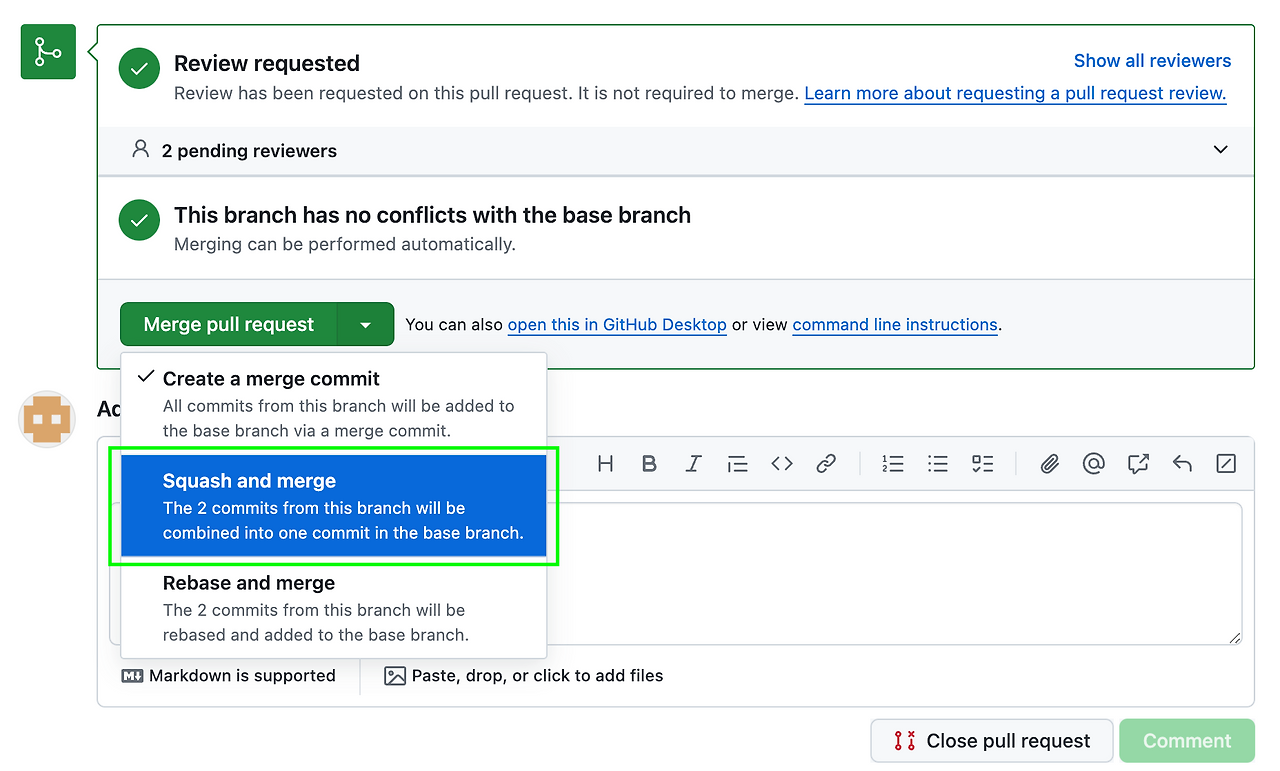Screen dimensions: 1280x771
Task: Mention a user with @ icon
Action: (x=1093, y=464)
